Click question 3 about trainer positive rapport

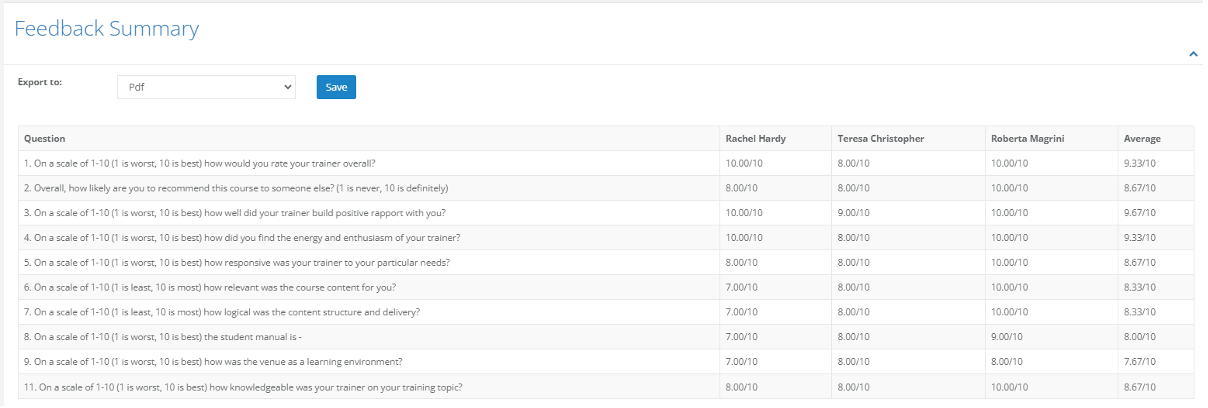coord(235,213)
